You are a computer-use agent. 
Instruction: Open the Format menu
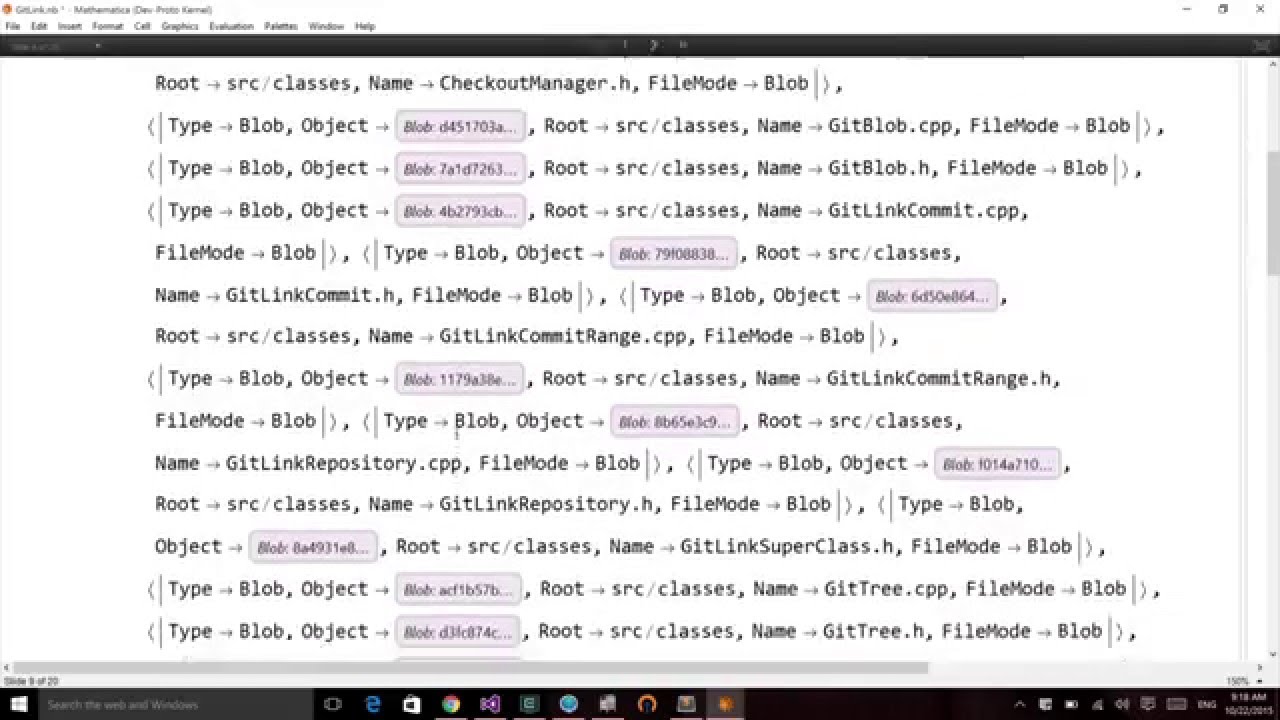[x=108, y=26]
